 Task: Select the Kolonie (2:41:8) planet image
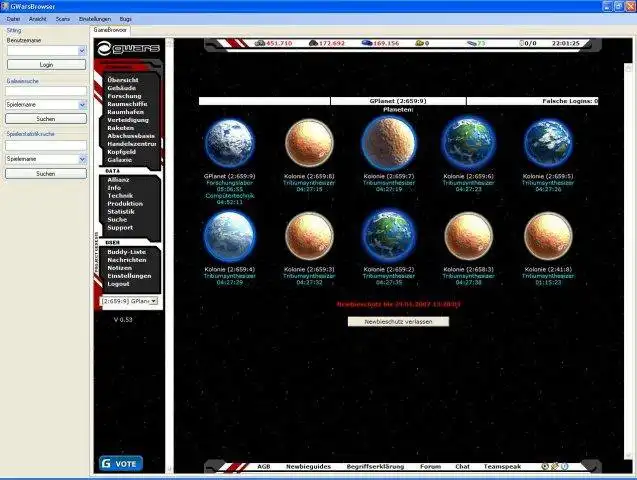548,236
